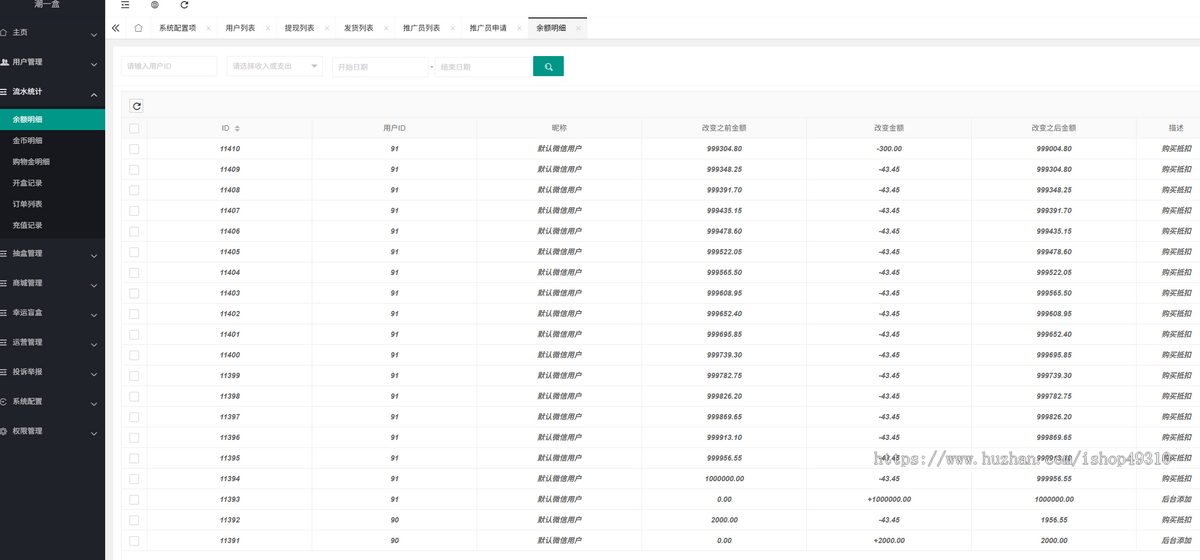The width and height of the screenshot is (1200, 560).
Task: Go to the home tab icon
Action: [138, 28]
